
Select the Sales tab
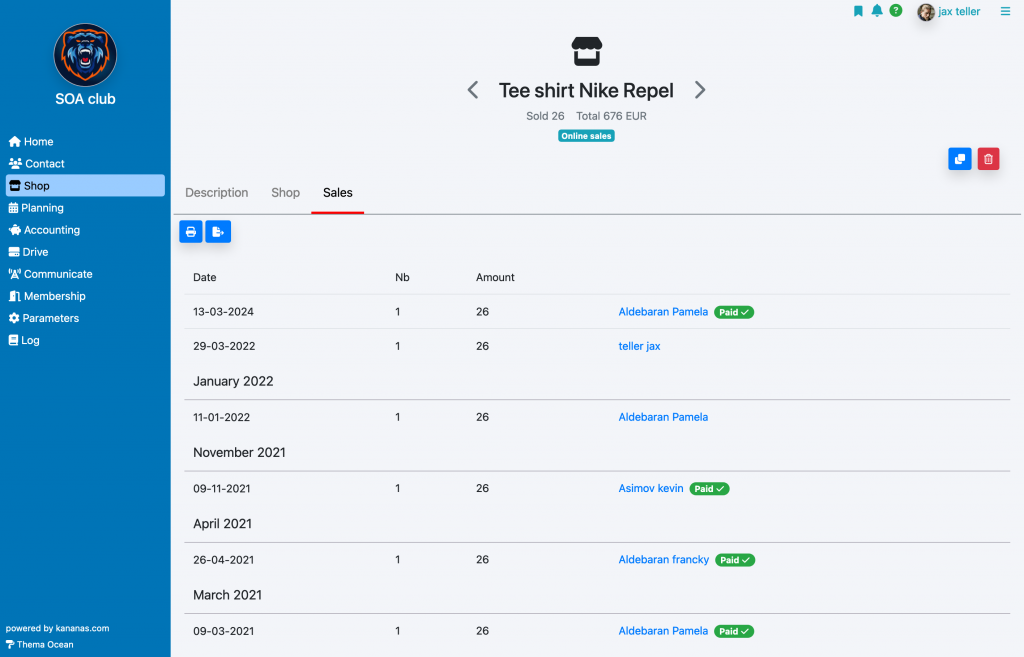point(338,193)
